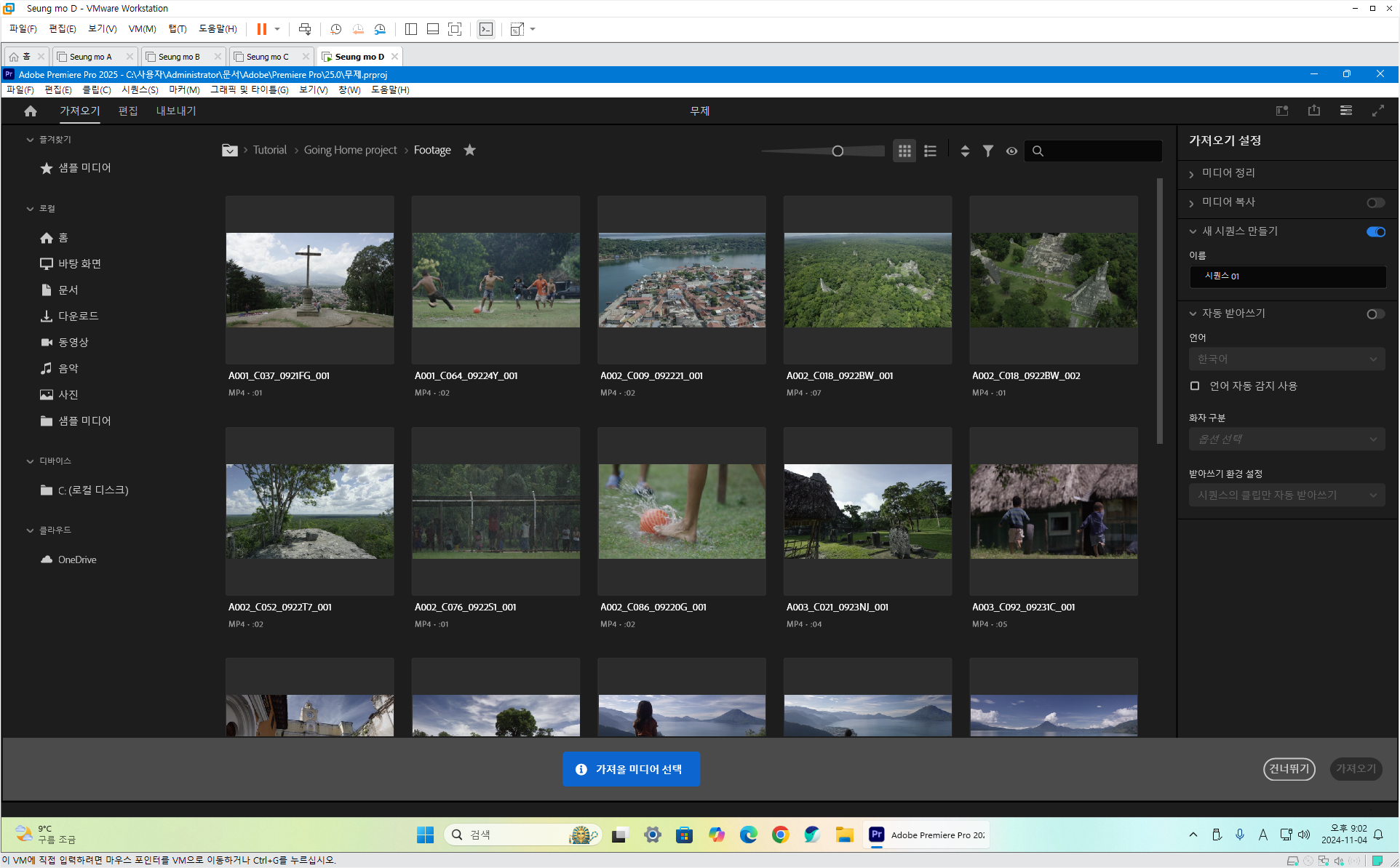1400x868 pixels.
Task: Open the file type filter icon
Action: tap(988, 151)
